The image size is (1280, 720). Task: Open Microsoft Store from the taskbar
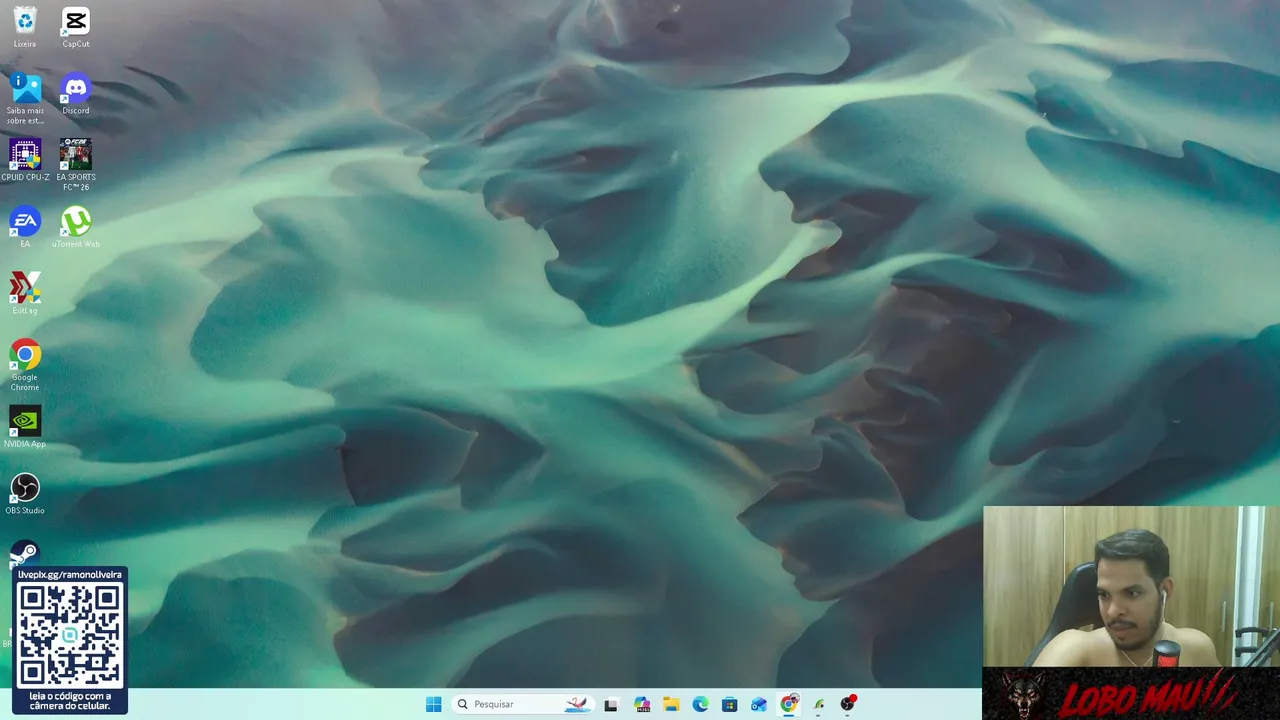pos(730,704)
